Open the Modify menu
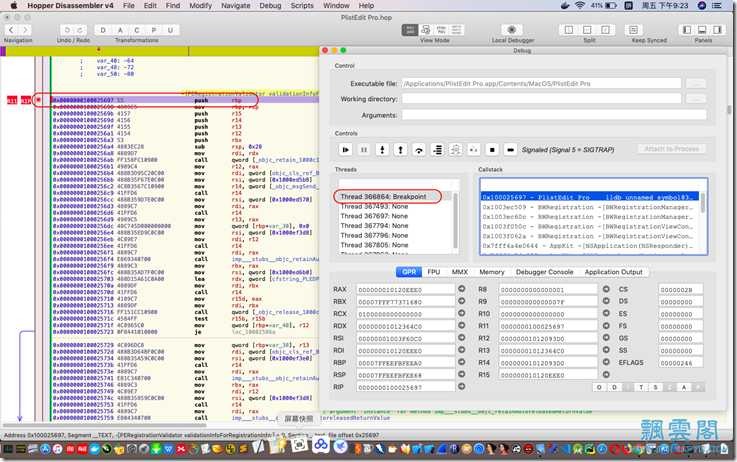This screenshot has width=737, height=462. (x=200, y=6)
